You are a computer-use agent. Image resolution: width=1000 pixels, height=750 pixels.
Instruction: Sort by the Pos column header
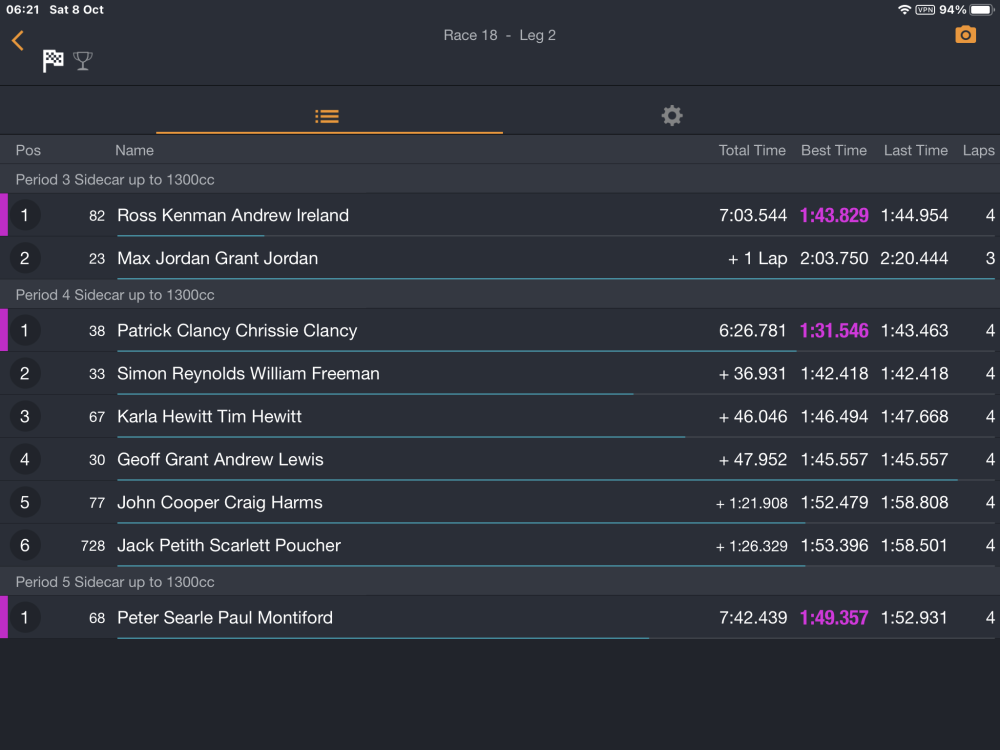[28, 151]
